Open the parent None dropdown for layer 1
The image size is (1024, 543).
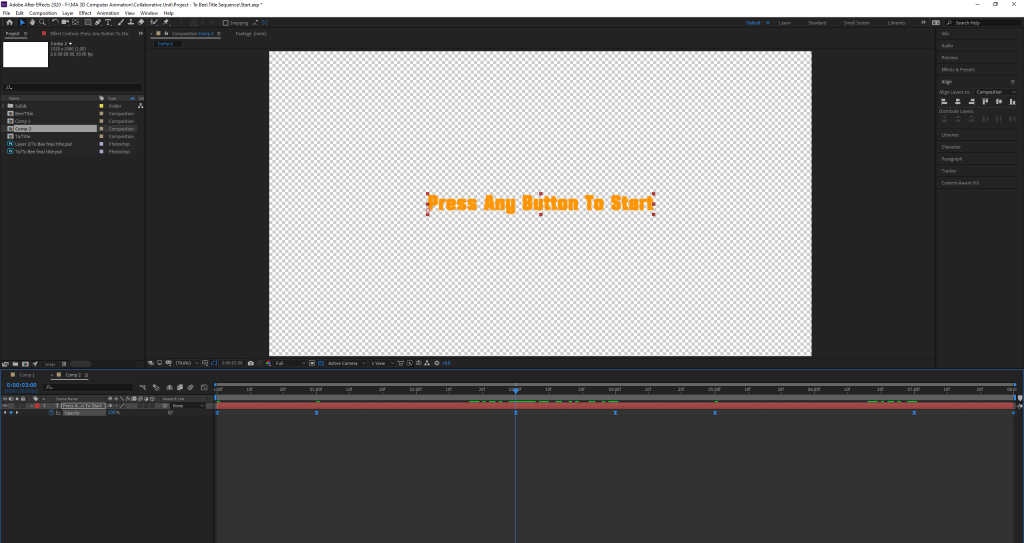(187, 406)
